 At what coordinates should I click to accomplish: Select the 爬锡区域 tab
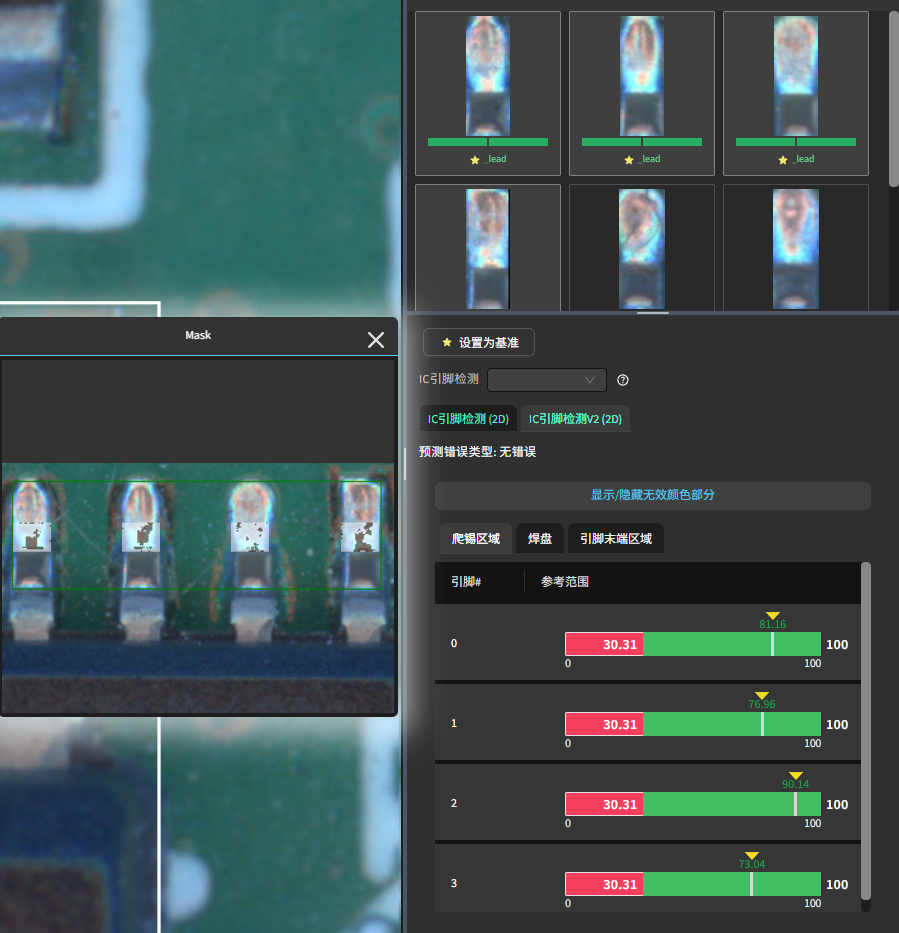click(x=476, y=539)
